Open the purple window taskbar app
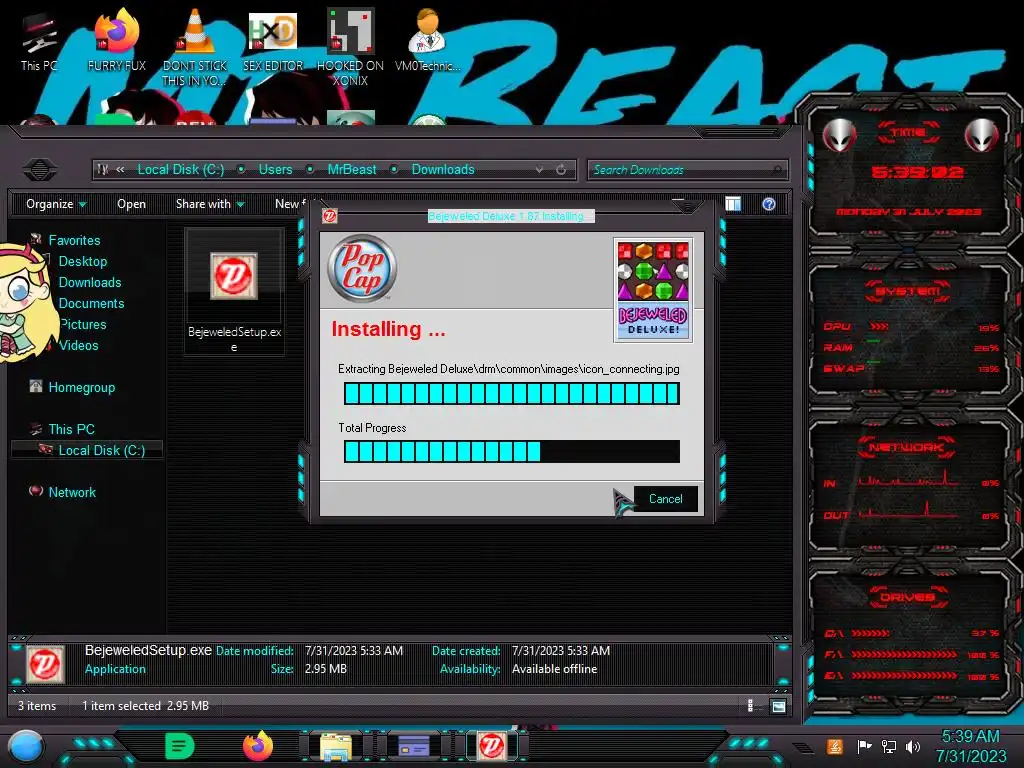 click(x=413, y=746)
